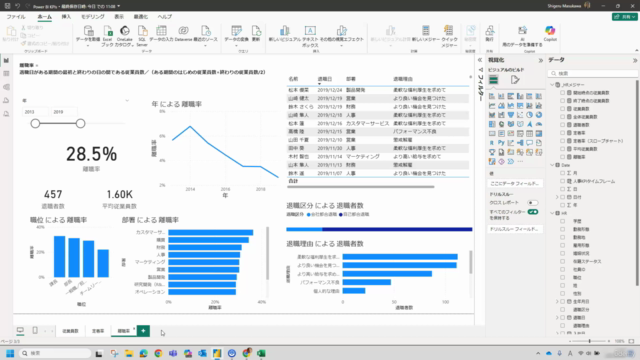640x360 pixels.
Task: Click the 退職理由 column header
Action: (x=403, y=79)
